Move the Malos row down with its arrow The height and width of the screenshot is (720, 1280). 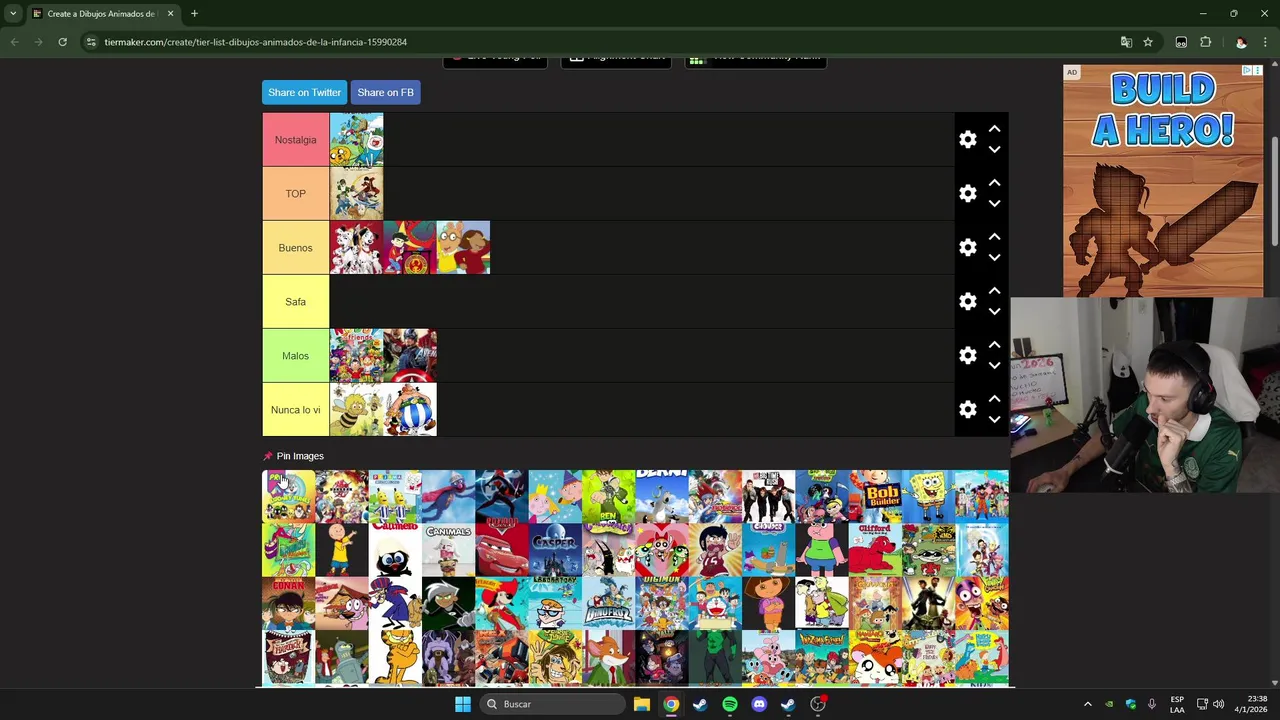click(x=994, y=366)
